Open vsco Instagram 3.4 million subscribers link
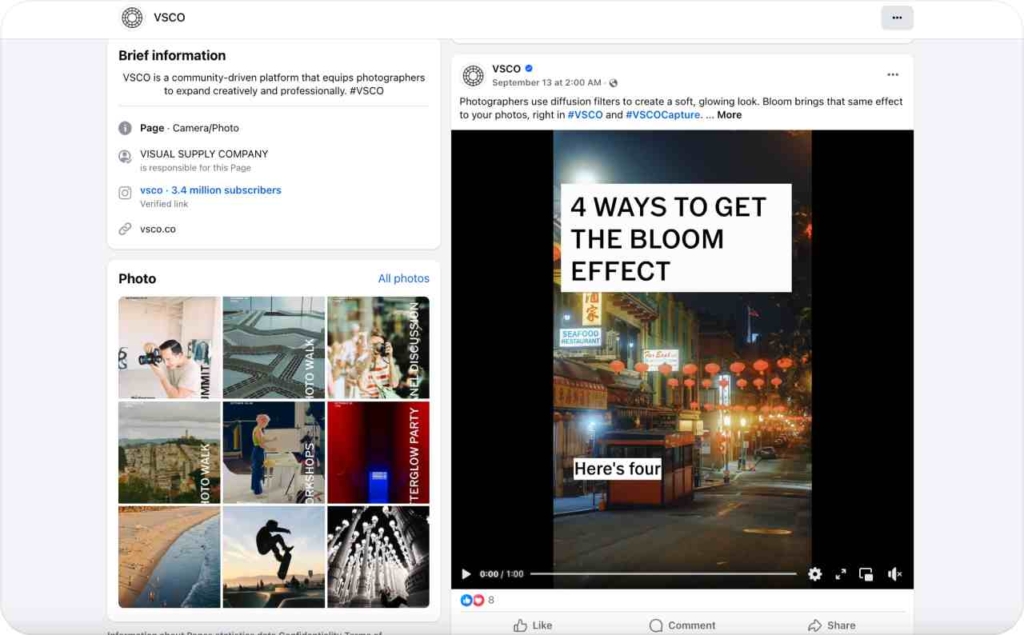The height and width of the screenshot is (635, 1024). [x=210, y=190]
